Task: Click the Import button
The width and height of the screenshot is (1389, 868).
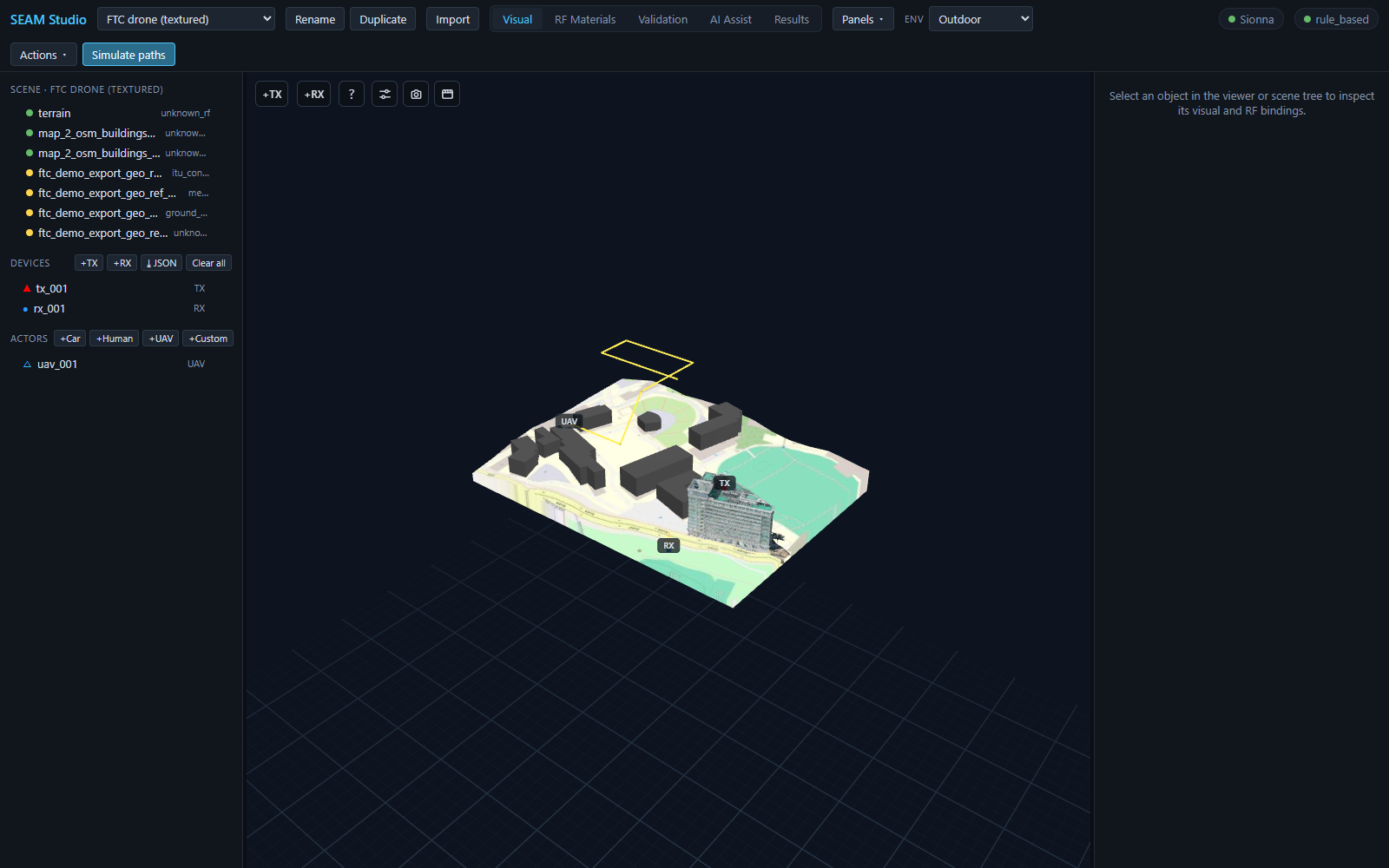Action: pyautogui.click(x=452, y=19)
